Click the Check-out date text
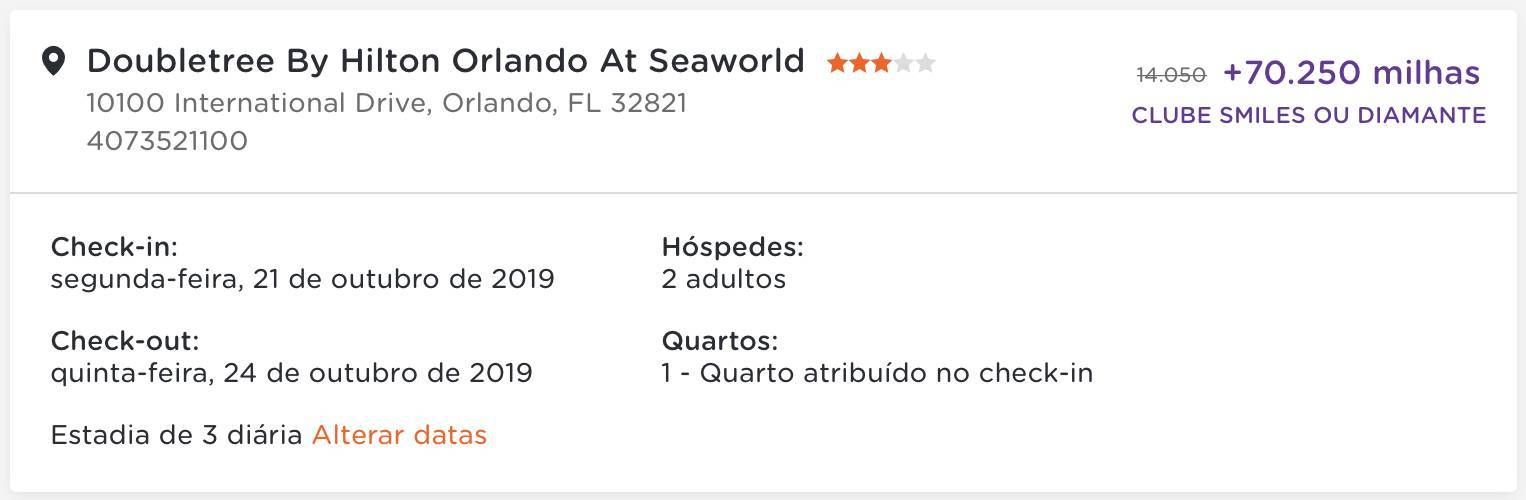The height and width of the screenshot is (500, 1526). coord(291,373)
